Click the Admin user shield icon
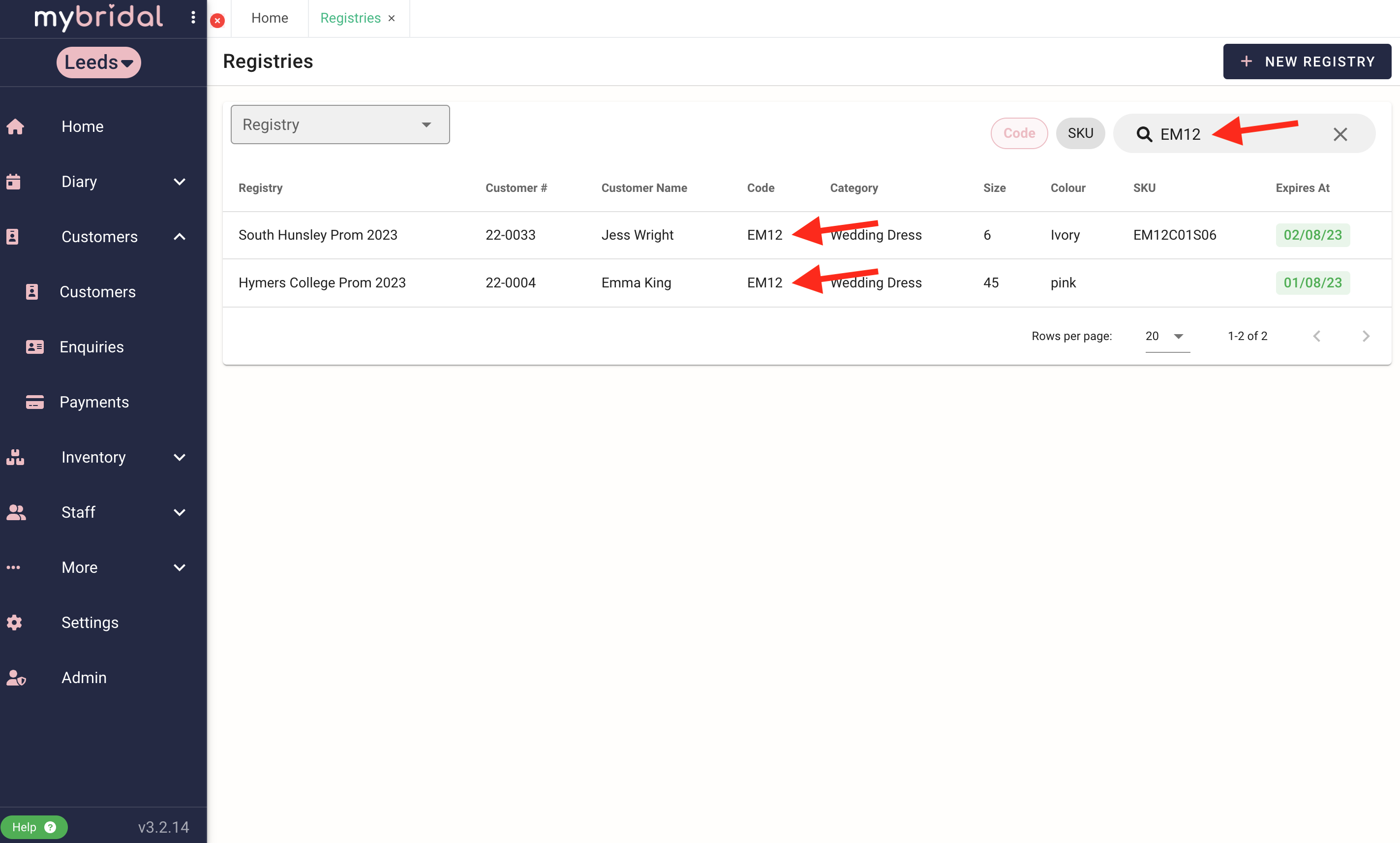The image size is (1400, 843). click(x=16, y=677)
